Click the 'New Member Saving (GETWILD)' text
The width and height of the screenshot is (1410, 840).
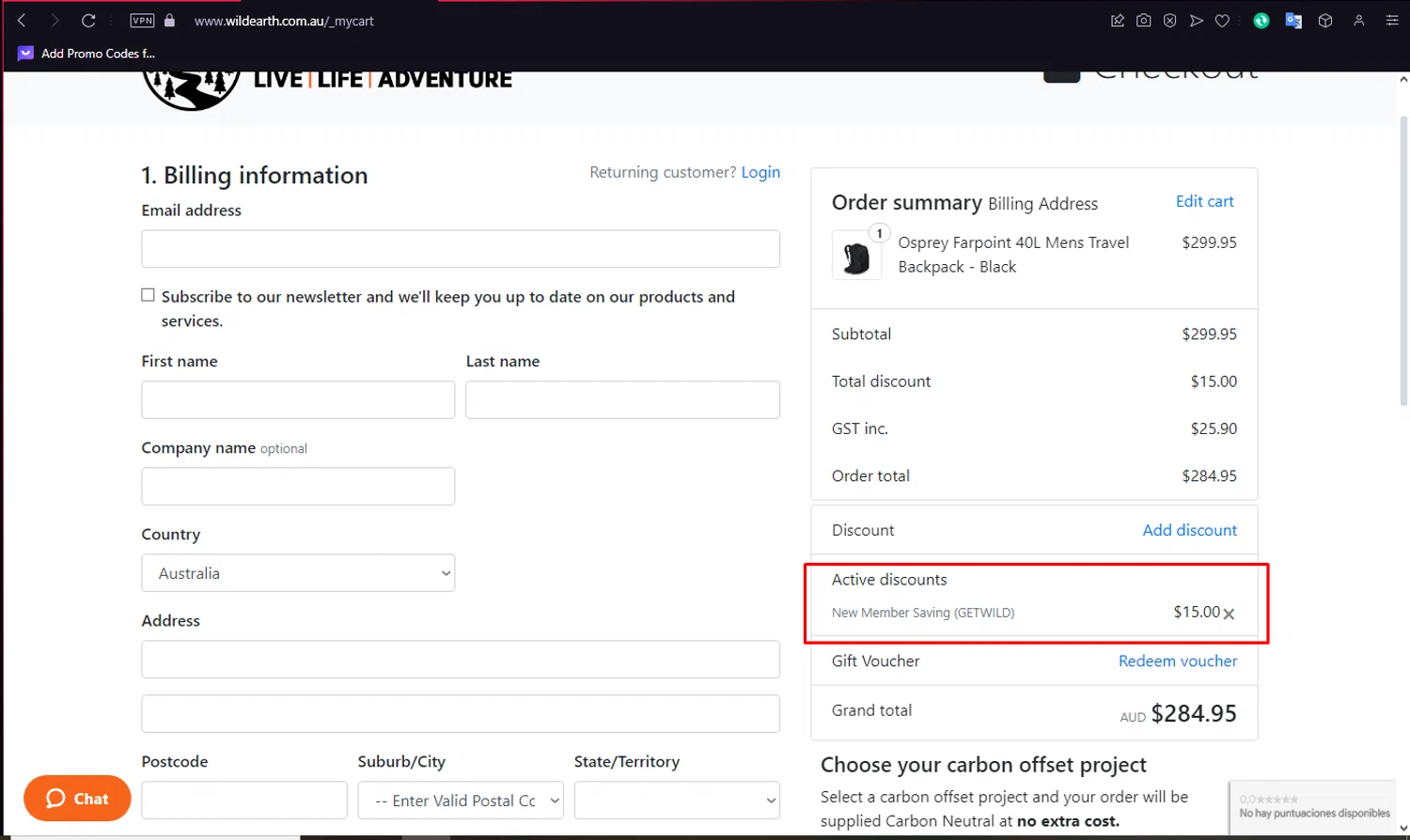click(923, 613)
